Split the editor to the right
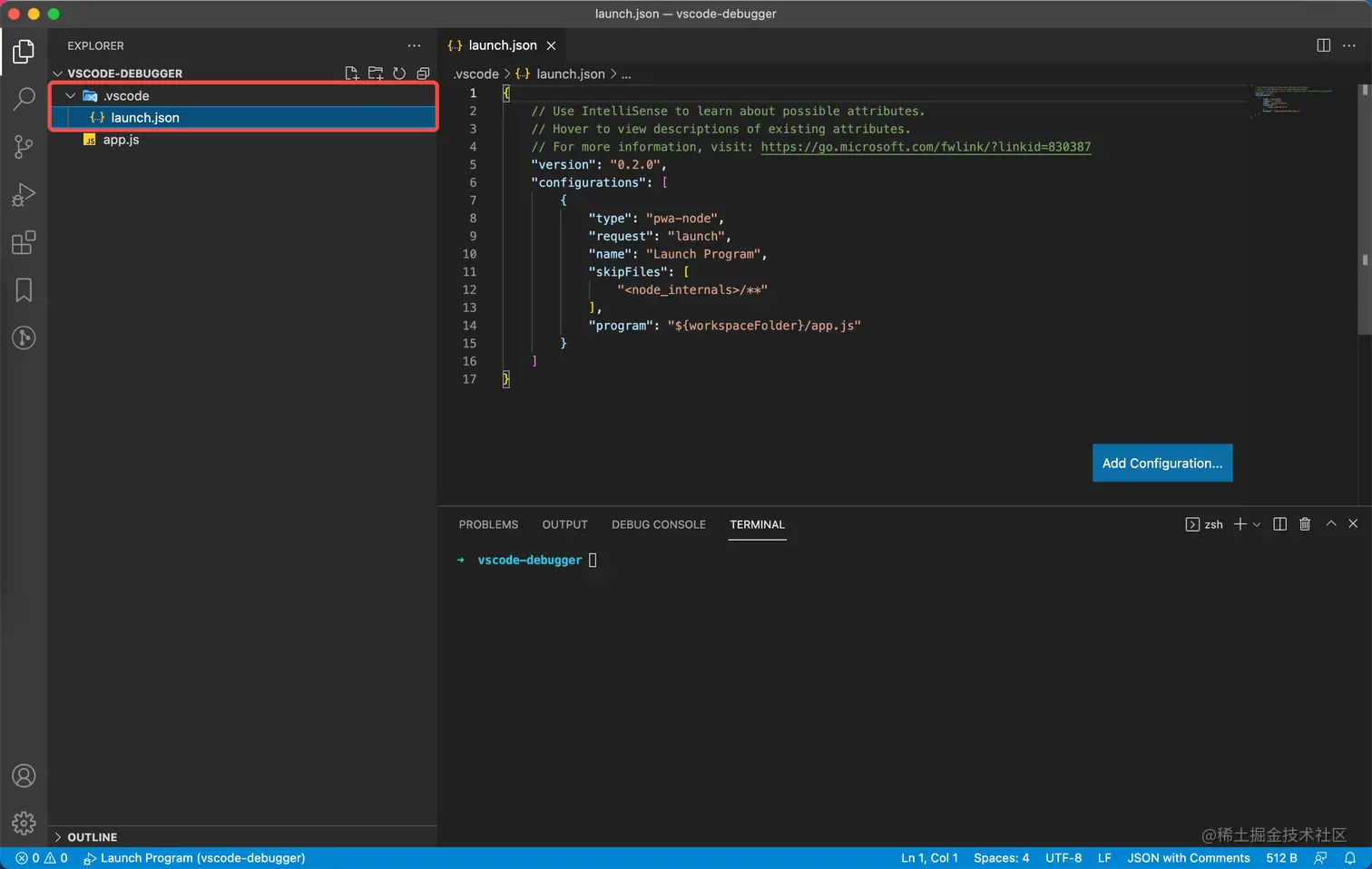The height and width of the screenshot is (869, 1372). 1324,45
